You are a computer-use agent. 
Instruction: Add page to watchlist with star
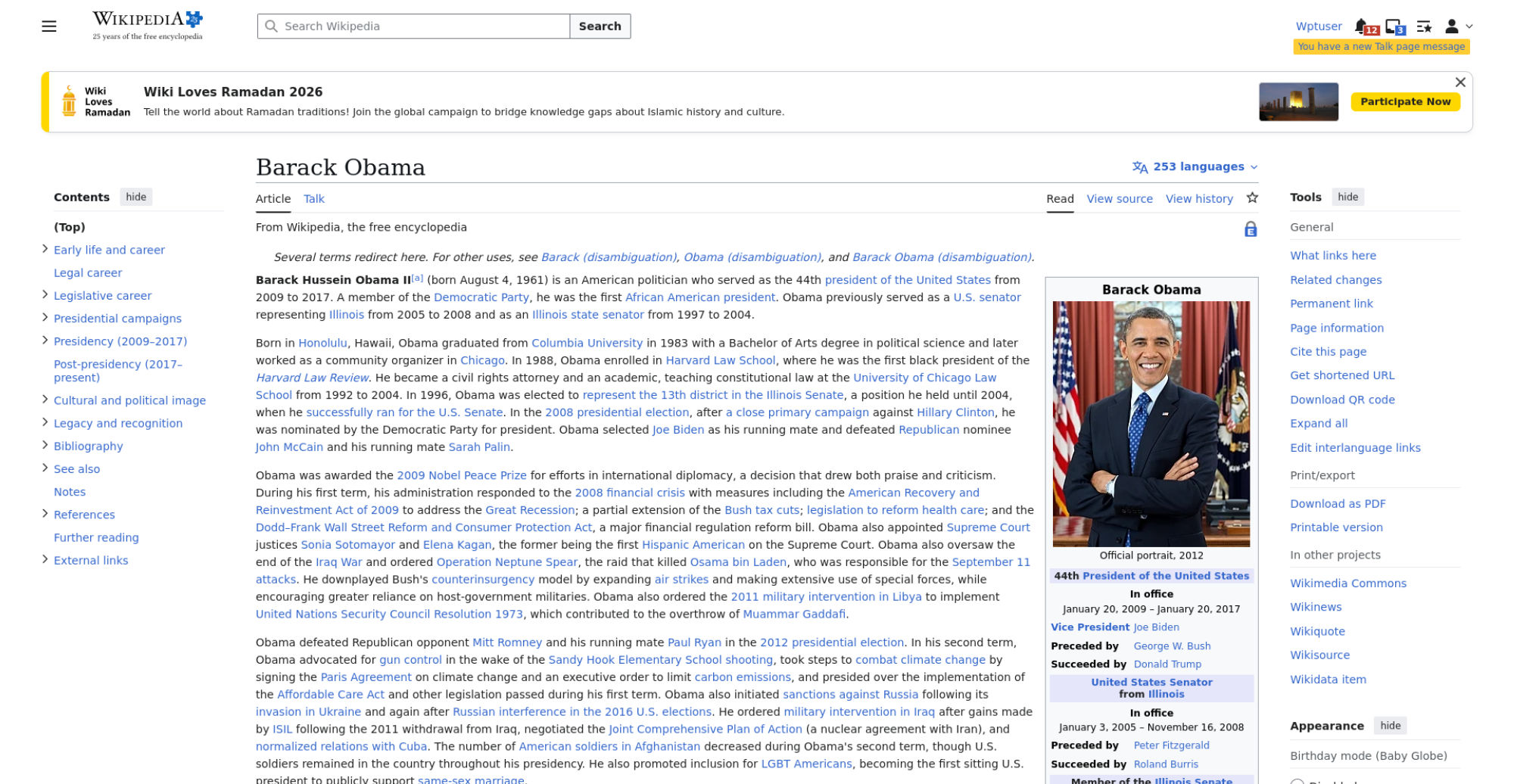click(1252, 198)
